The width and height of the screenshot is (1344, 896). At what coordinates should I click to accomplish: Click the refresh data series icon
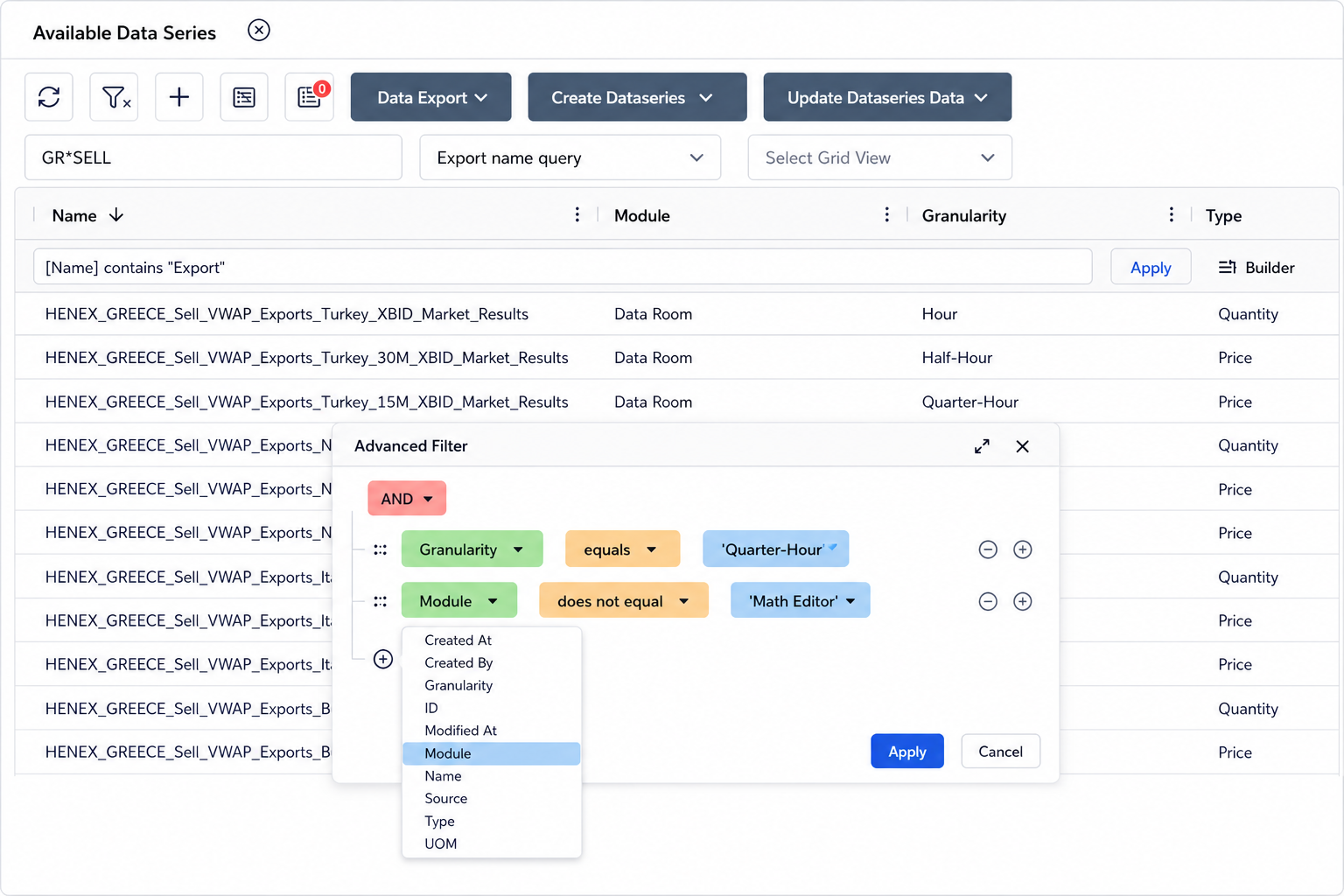(49, 97)
